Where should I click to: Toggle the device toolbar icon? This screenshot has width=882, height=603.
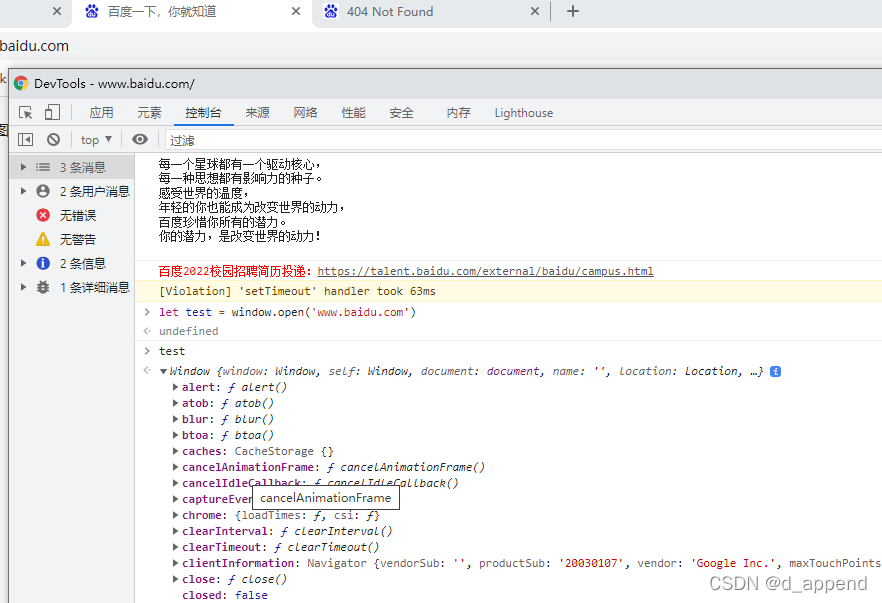point(52,112)
